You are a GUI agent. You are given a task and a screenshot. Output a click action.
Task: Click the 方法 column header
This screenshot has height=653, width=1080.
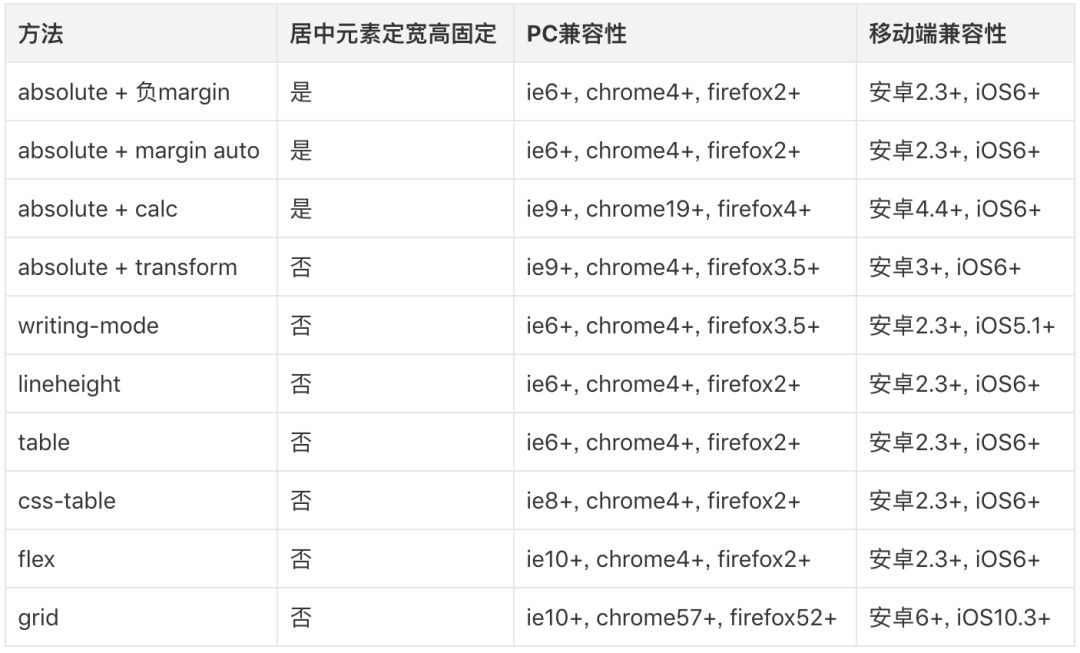(x=141, y=33)
